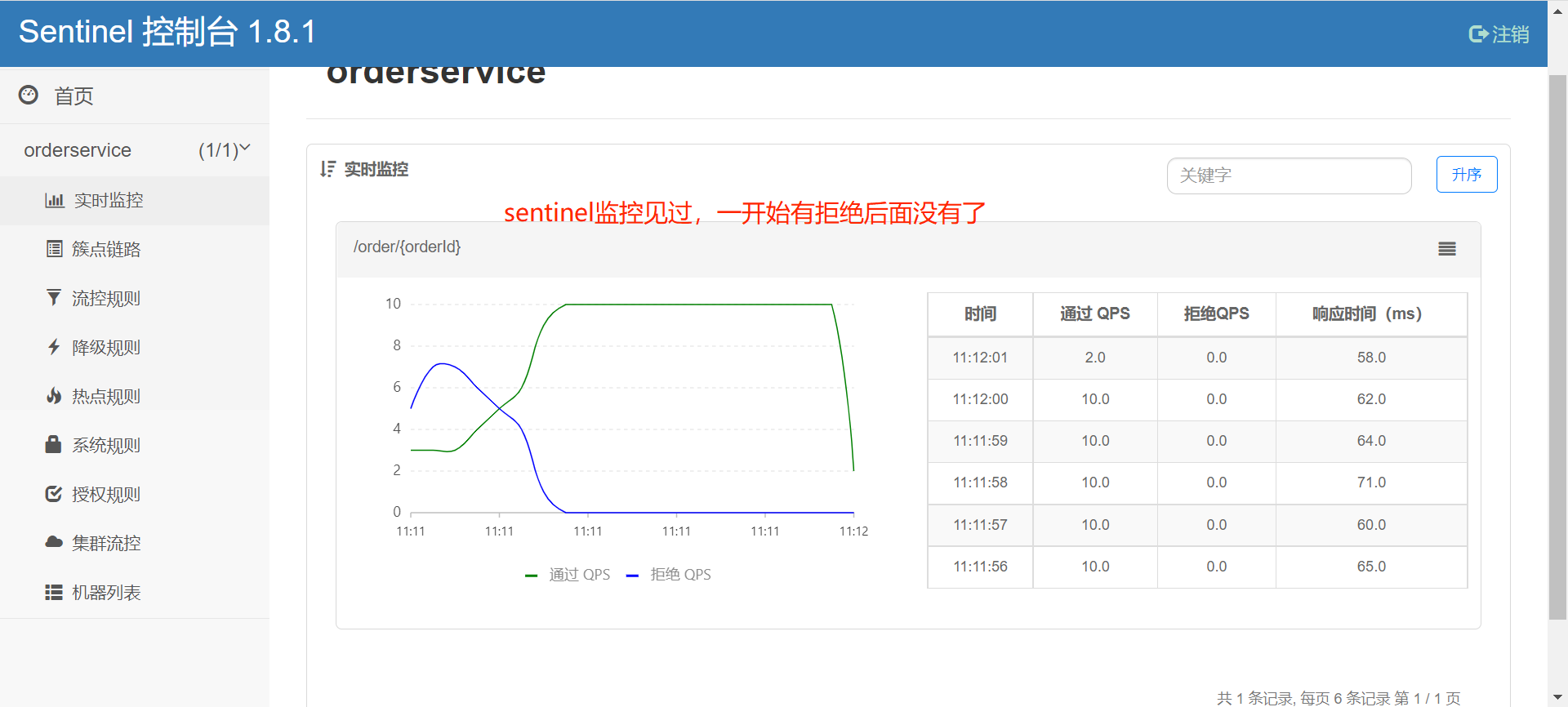This screenshot has width=1568, height=707.
Task: Click the 通过 QPS column header
Action: click(1095, 314)
